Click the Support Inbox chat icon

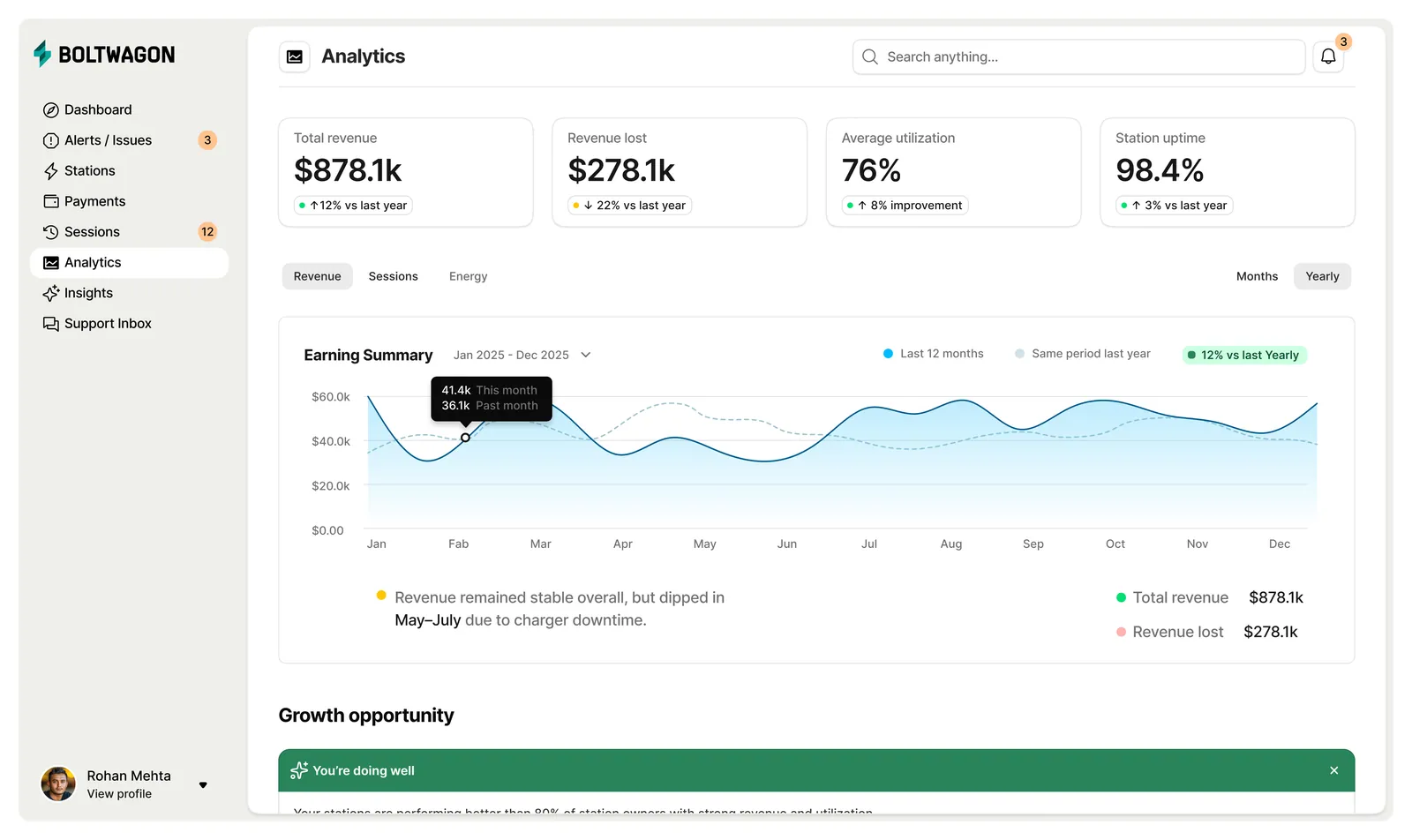(x=51, y=324)
